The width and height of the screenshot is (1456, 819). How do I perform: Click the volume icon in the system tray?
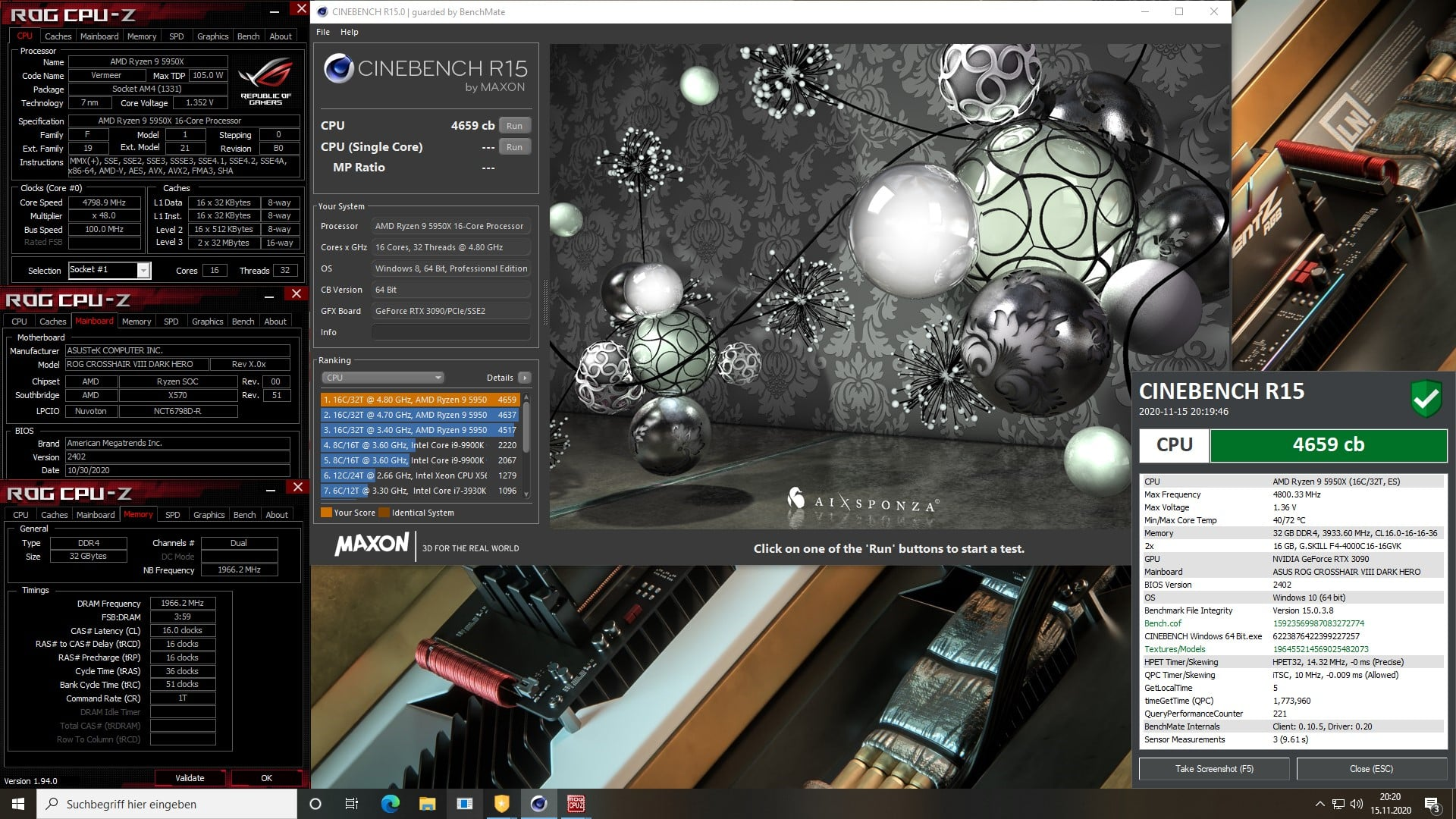tap(1357, 804)
